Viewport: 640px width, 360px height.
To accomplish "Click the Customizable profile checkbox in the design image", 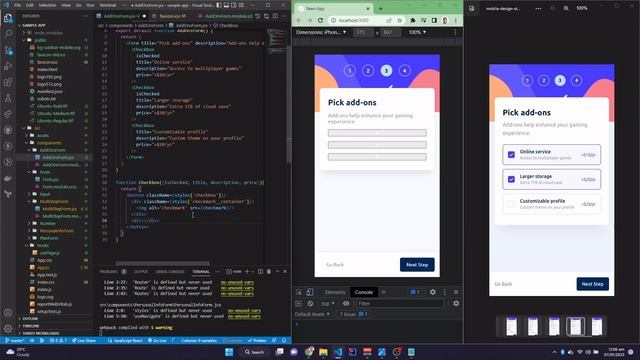I will [511, 204].
